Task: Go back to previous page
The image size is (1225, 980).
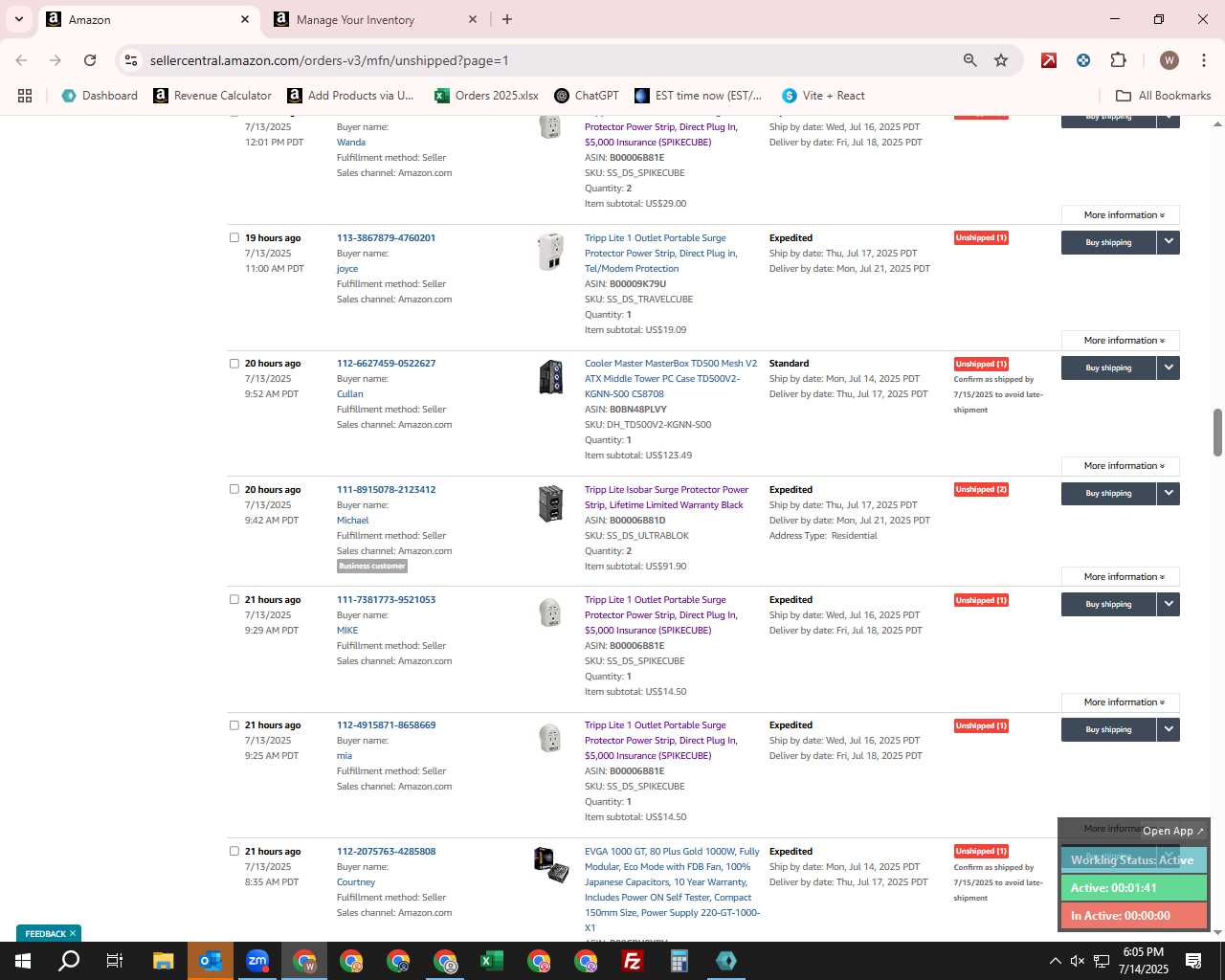Action: (22, 60)
